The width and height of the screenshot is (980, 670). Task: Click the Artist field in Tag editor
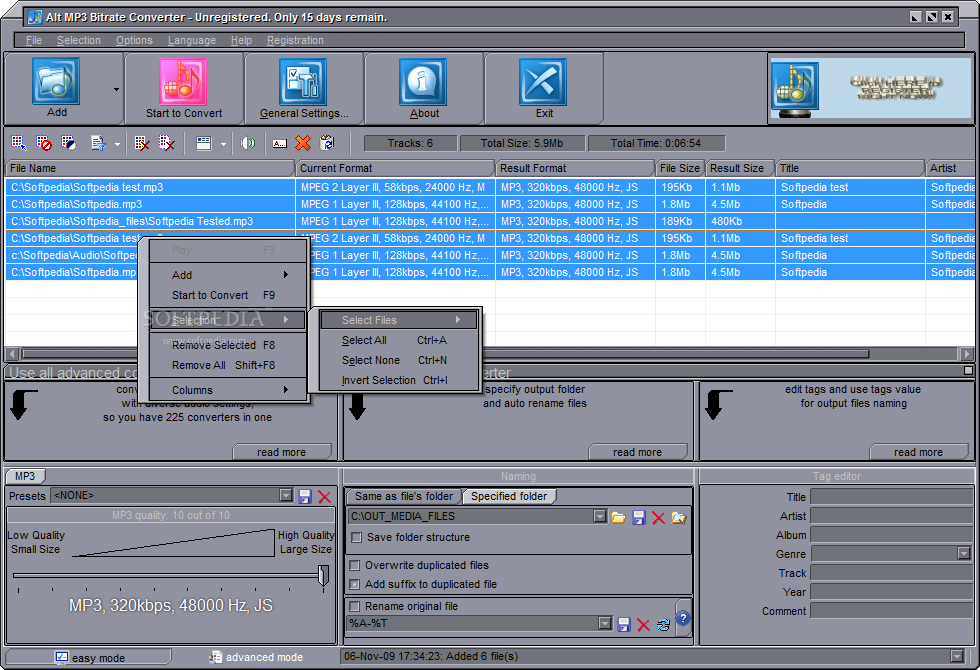click(891, 516)
